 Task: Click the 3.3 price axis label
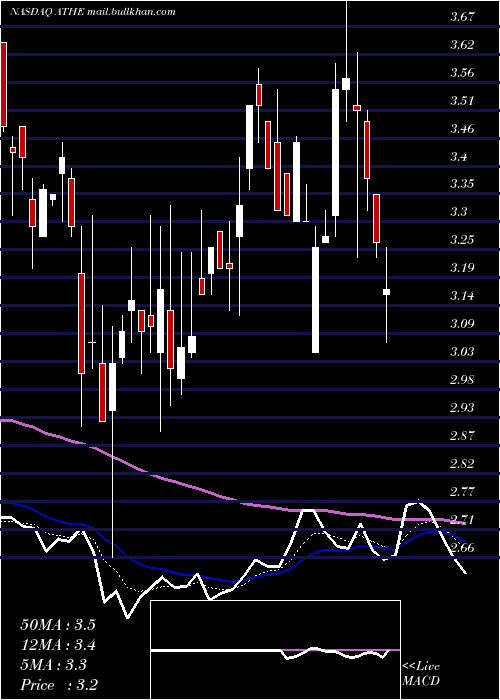pos(458,212)
